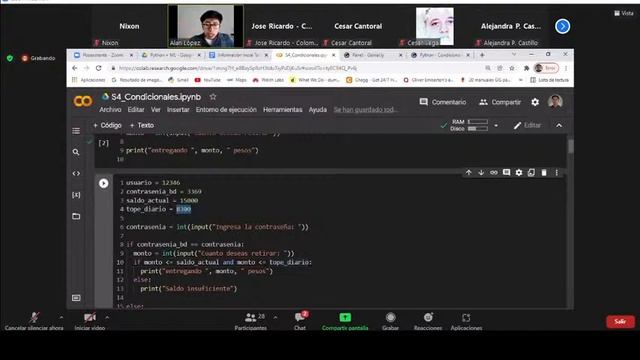Open the browser extensions puzzle icon
Screen dimensions: 640x360
tap(527, 68)
